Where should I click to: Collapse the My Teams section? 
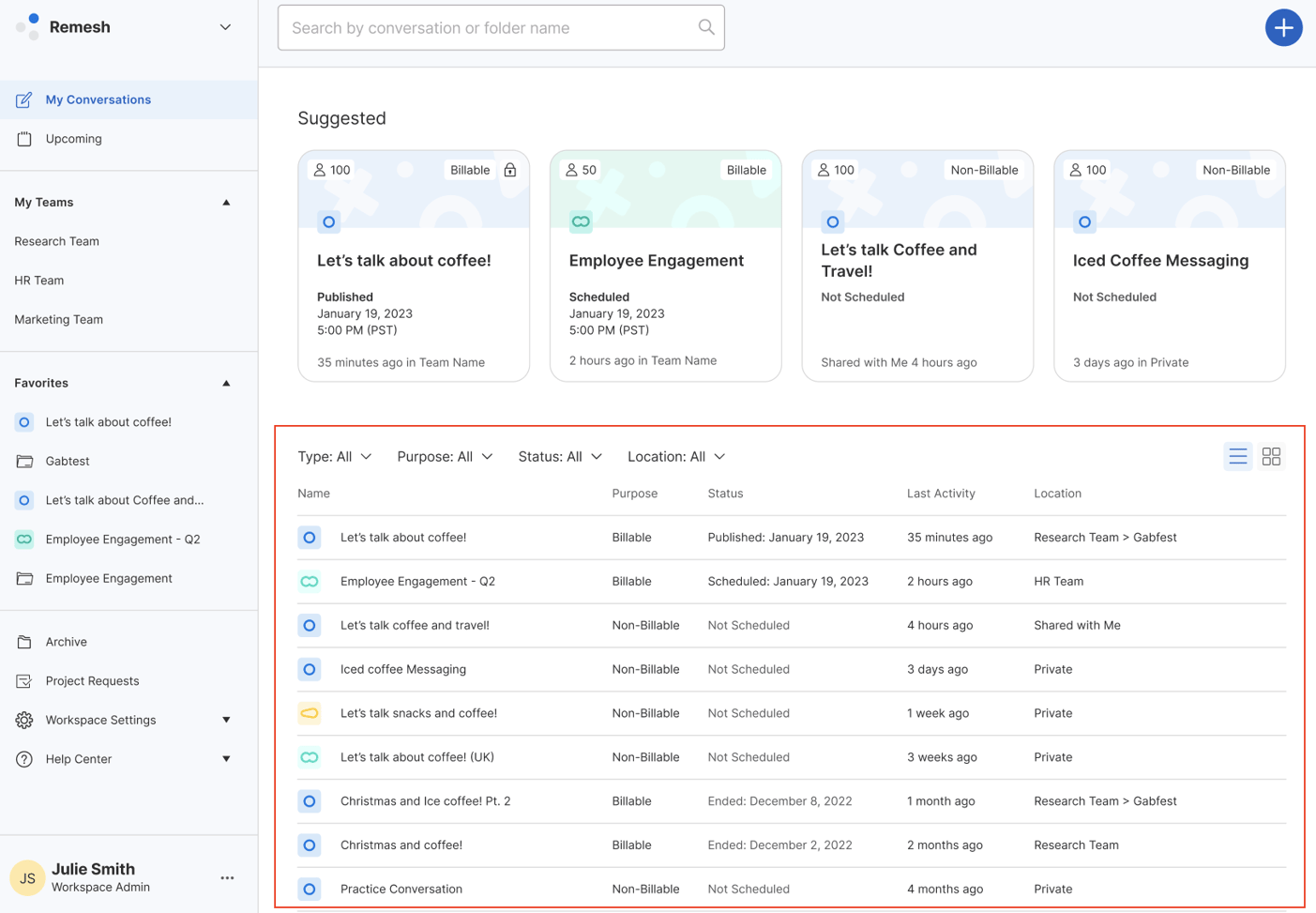(x=226, y=201)
